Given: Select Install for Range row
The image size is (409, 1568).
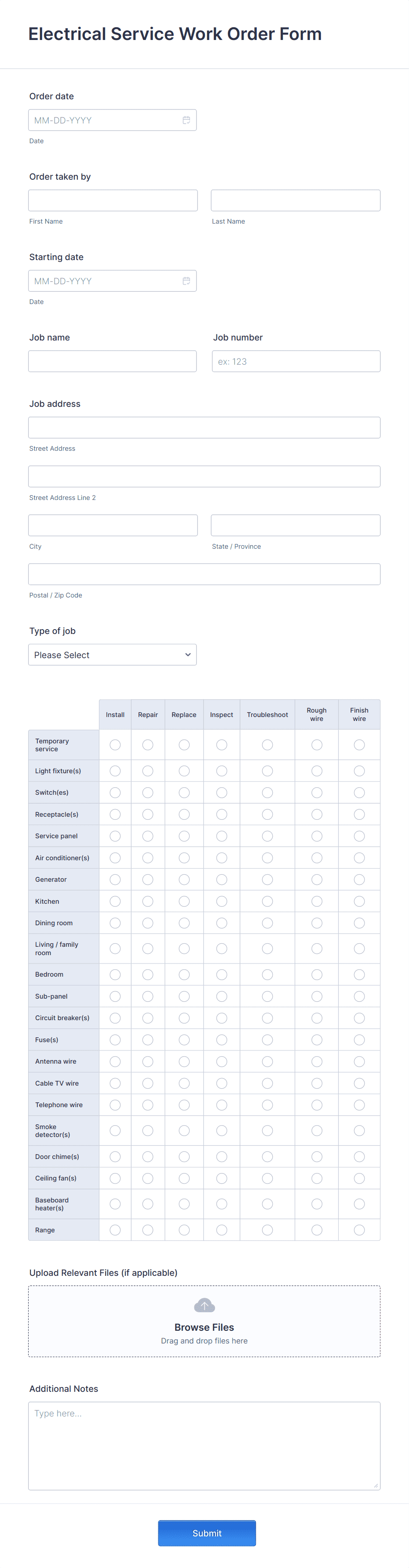Looking at the screenshot, I should click(115, 1230).
